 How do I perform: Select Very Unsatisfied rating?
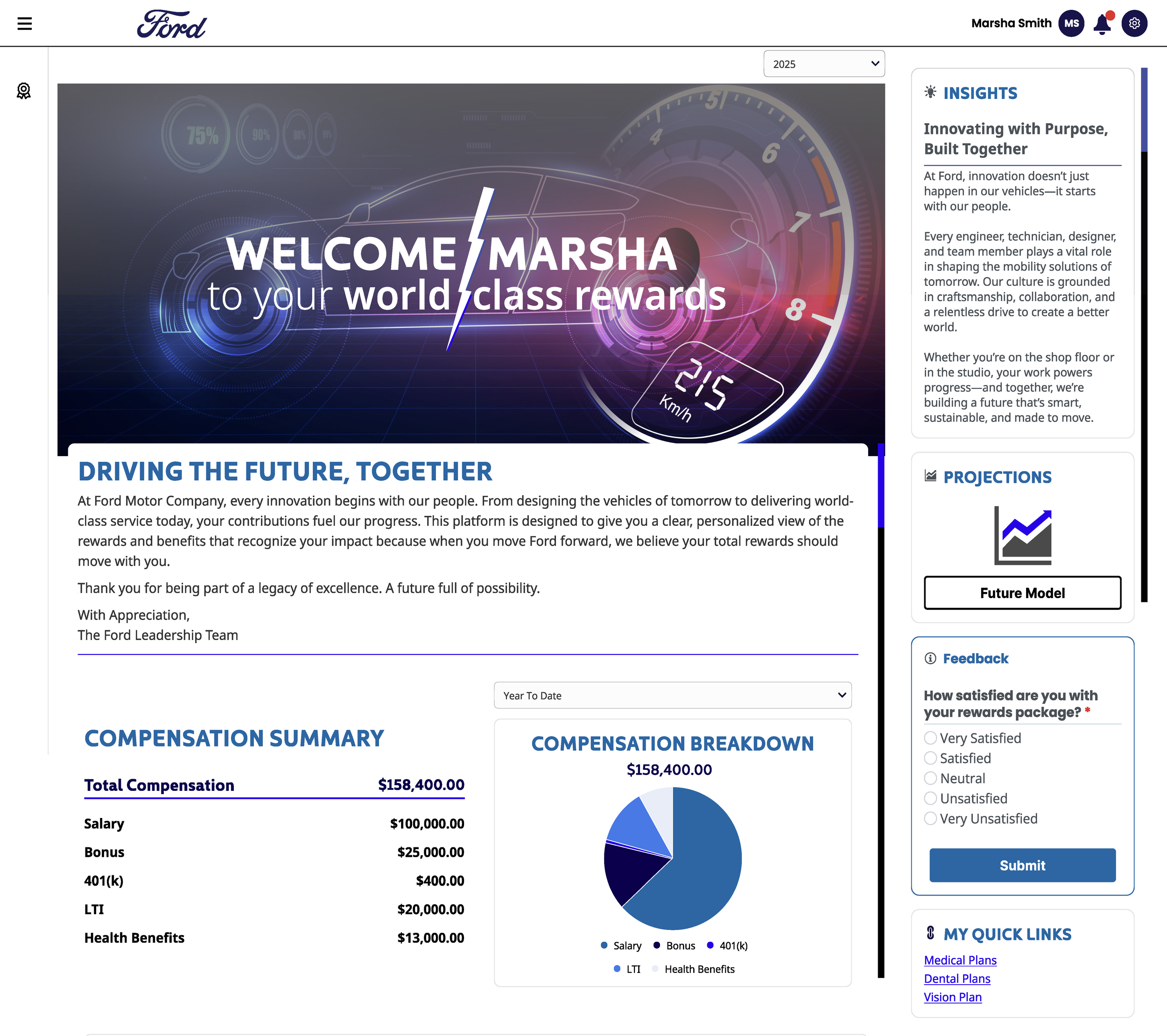click(x=931, y=818)
